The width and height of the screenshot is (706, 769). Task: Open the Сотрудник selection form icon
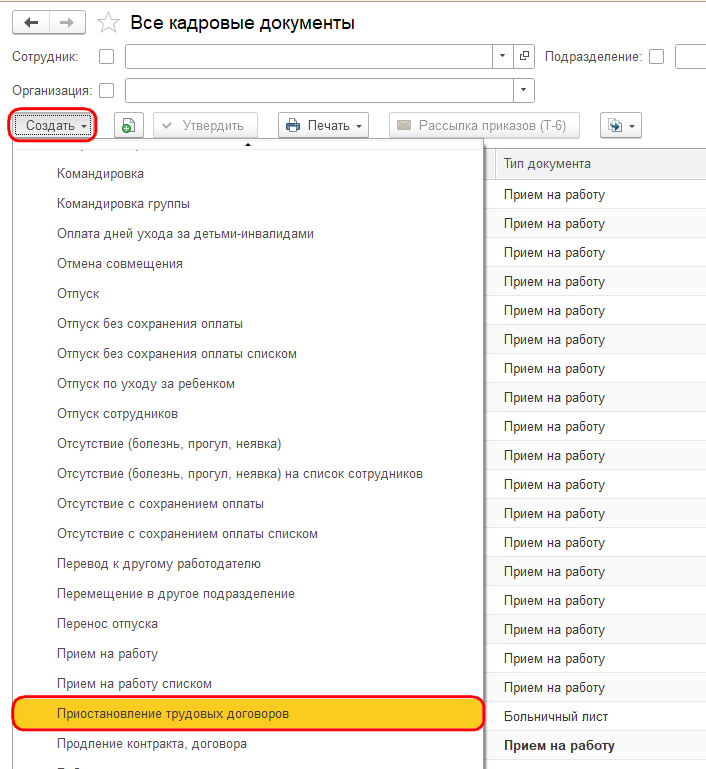pos(524,56)
